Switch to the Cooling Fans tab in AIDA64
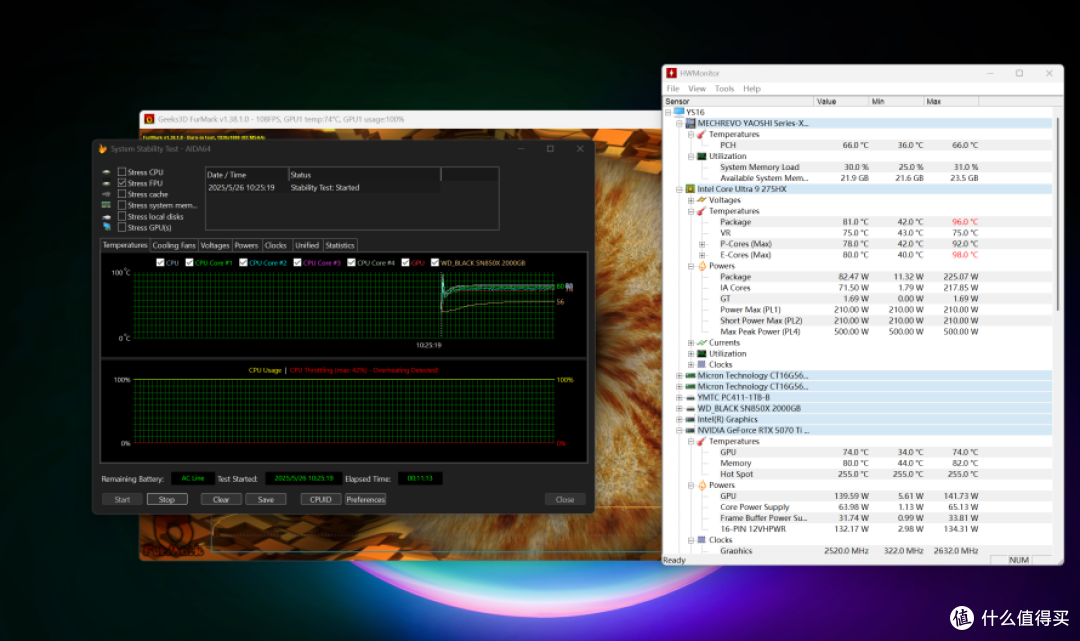1080x641 pixels. tap(174, 245)
